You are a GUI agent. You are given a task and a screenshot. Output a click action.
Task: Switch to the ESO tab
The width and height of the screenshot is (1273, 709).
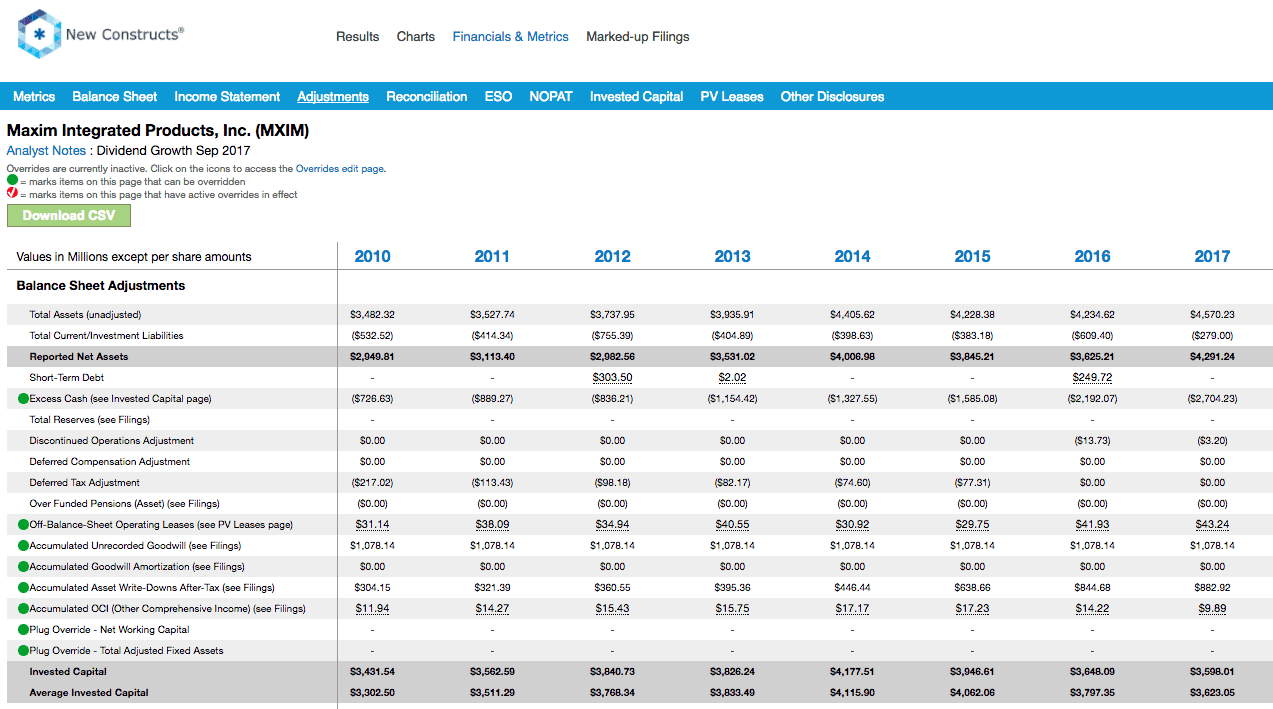498,97
